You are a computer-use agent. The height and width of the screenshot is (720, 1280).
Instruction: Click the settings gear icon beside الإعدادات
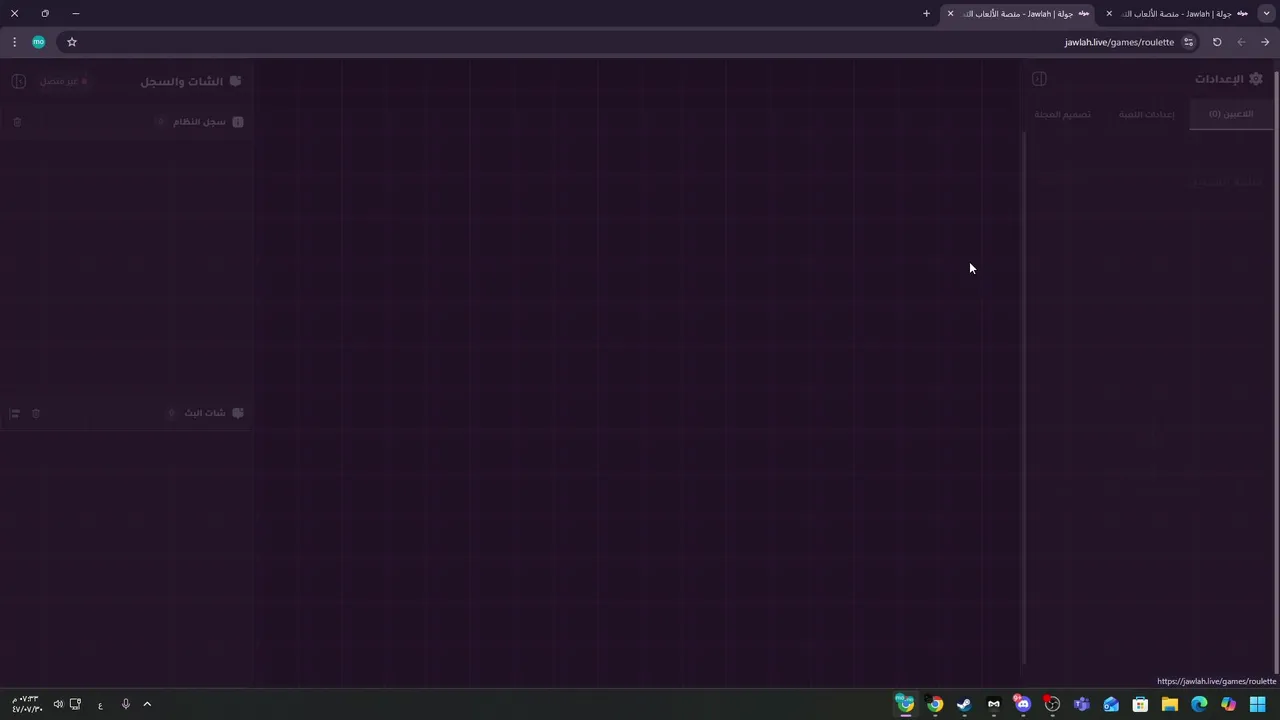coord(1256,79)
